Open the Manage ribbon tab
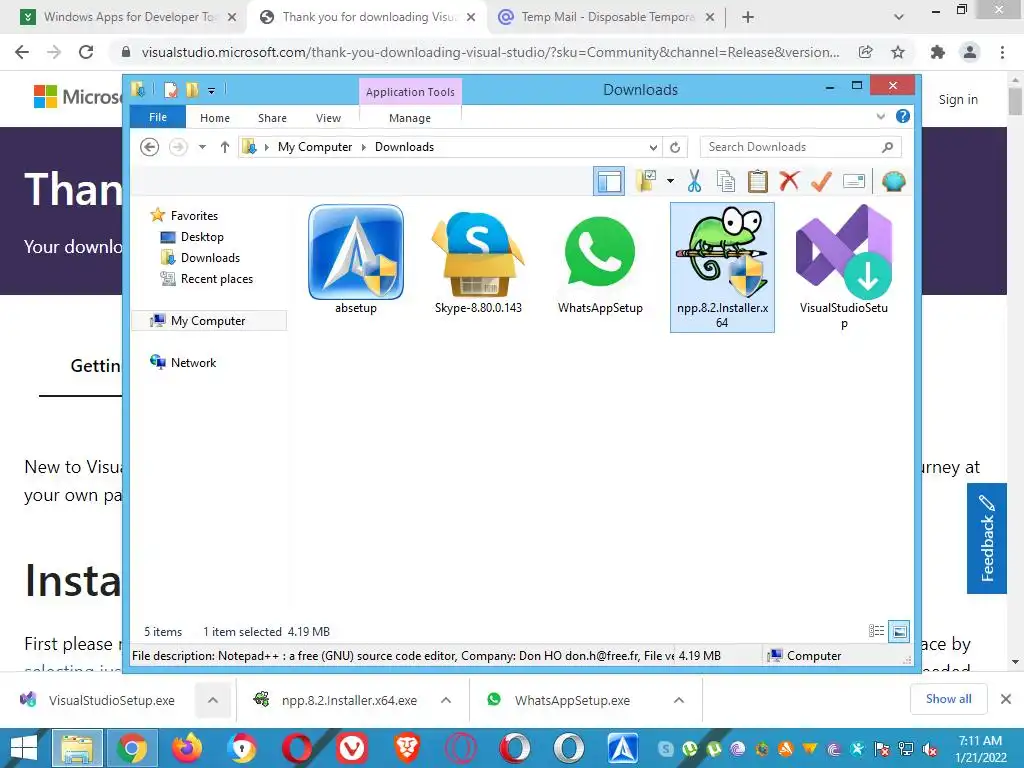 tap(410, 118)
